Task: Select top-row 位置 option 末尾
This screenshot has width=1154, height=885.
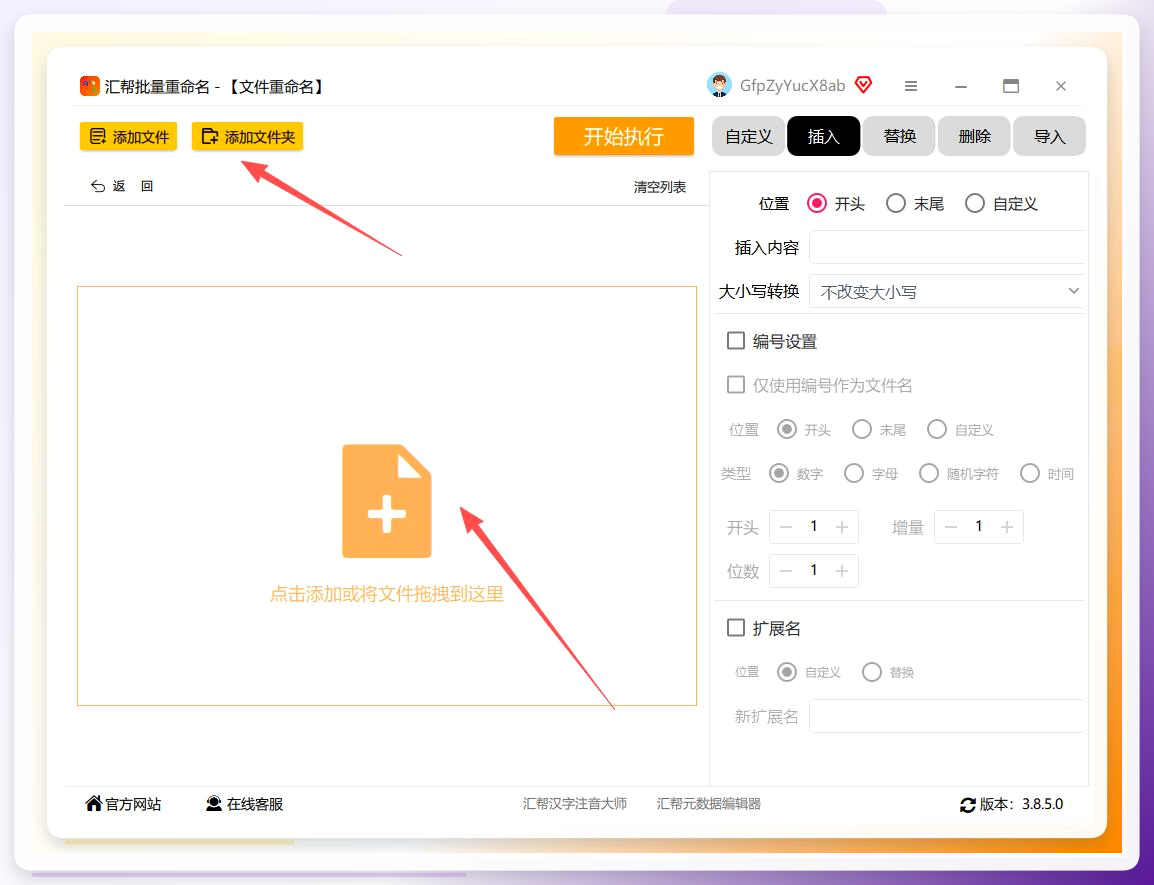Action: pos(896,203)
